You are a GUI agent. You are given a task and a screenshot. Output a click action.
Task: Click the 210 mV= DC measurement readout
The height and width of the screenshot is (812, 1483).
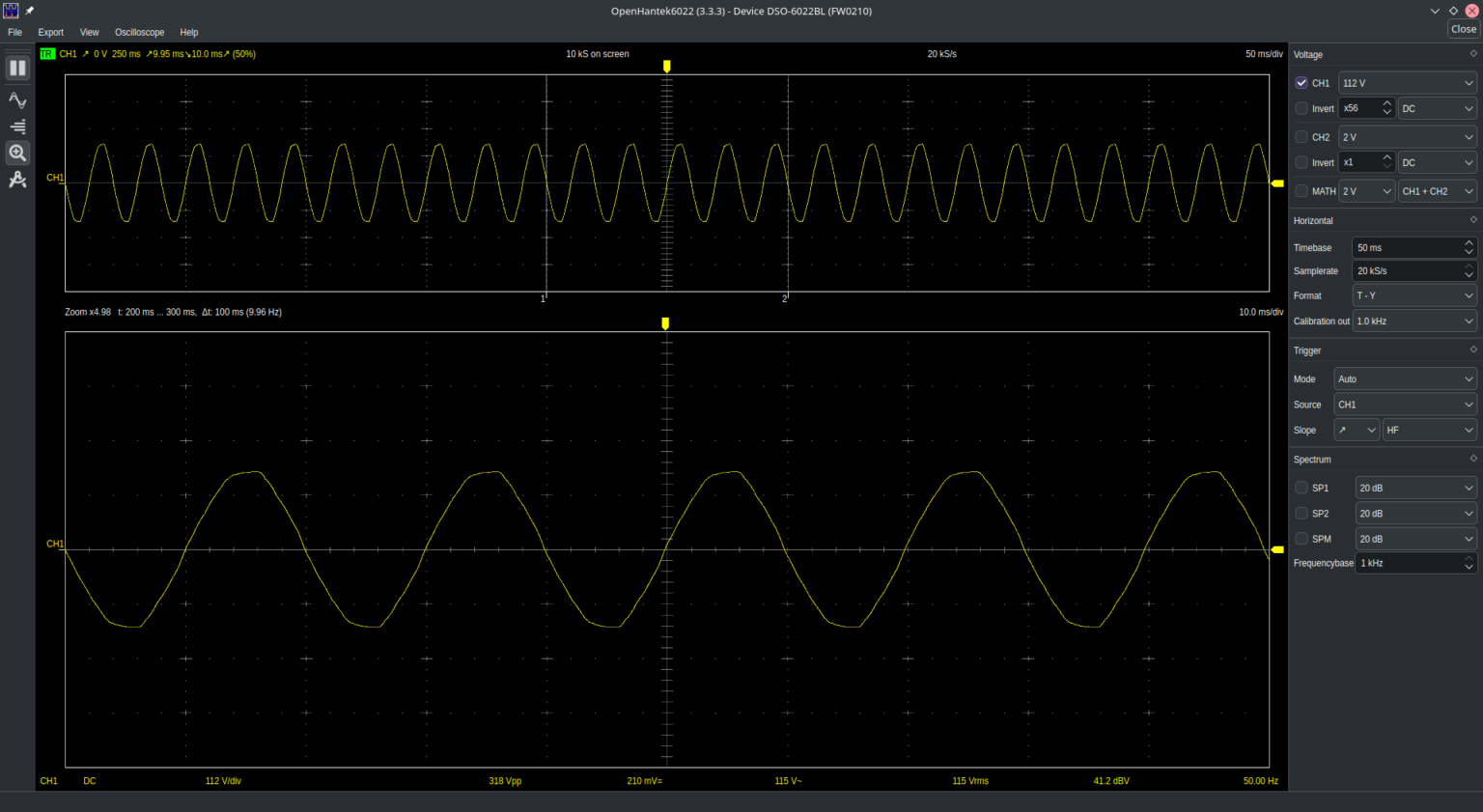(x=645, y=781)
